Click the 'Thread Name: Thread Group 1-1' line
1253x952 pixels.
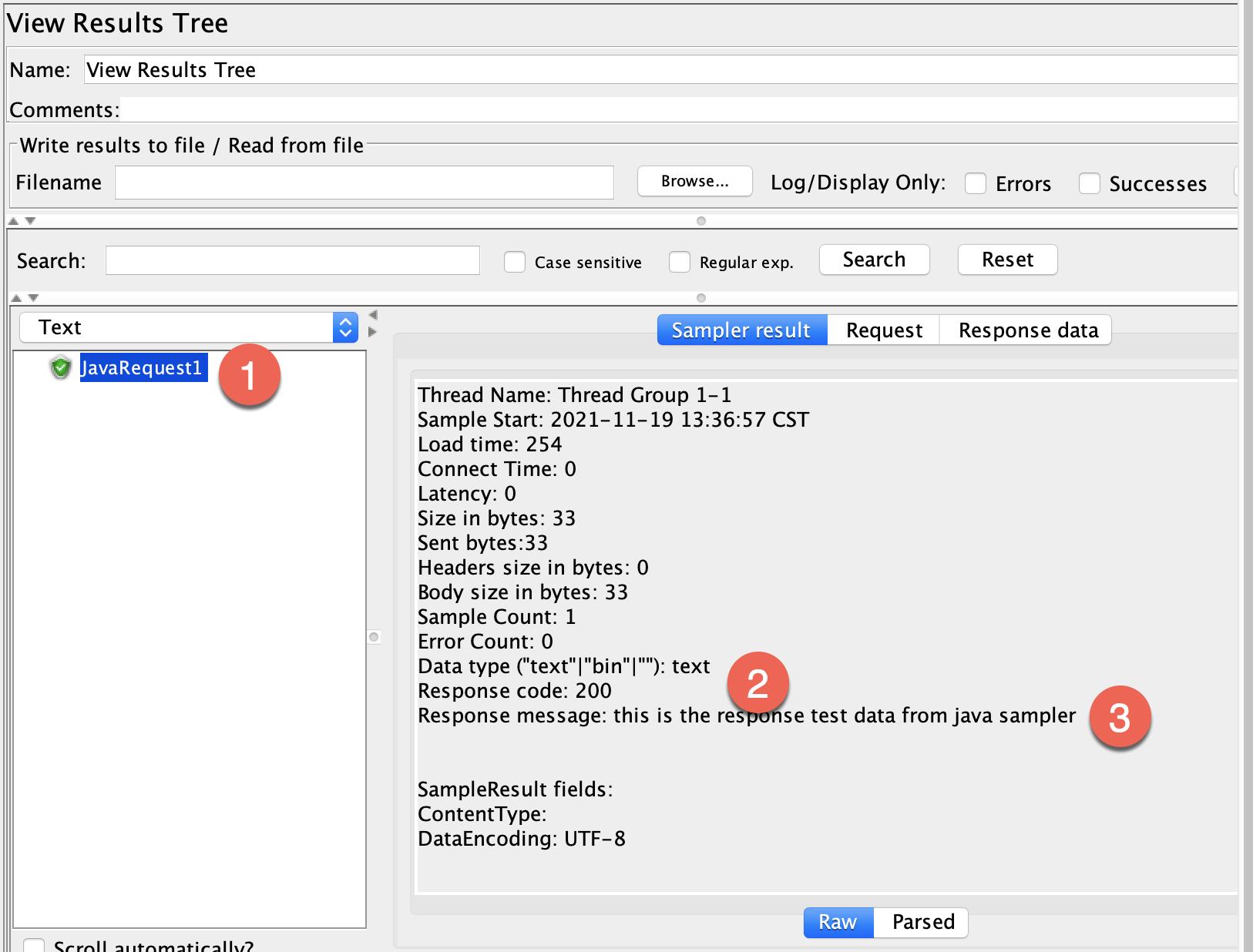click(x=575, y=395)
